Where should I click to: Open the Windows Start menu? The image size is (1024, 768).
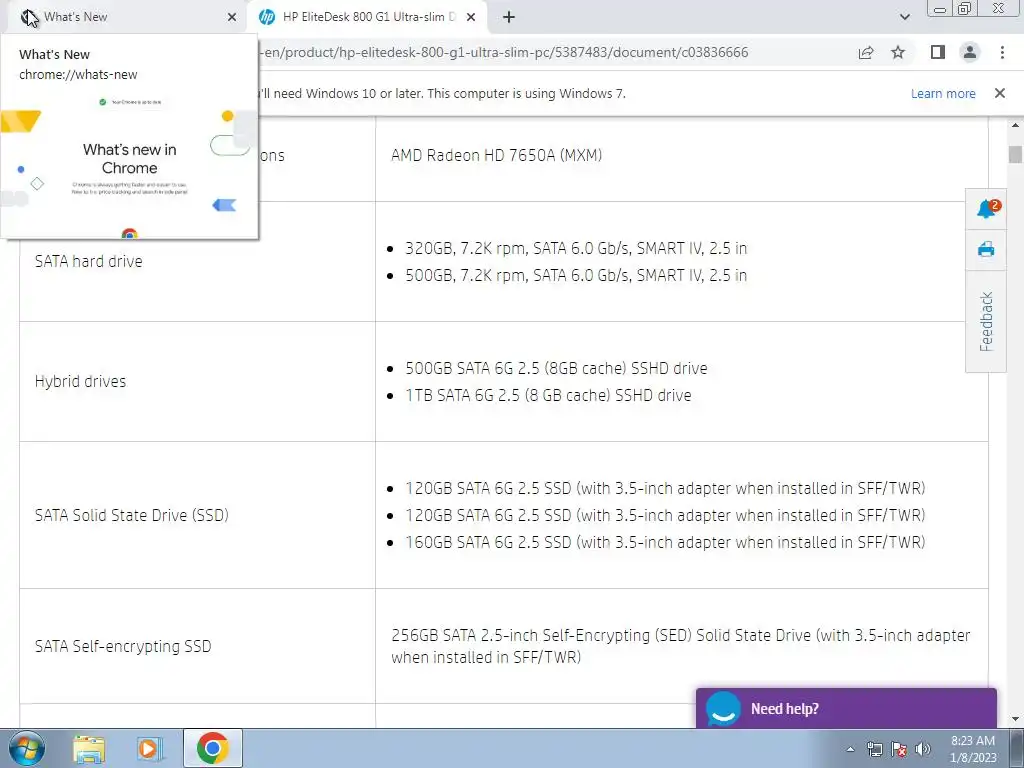coord(26,748)
